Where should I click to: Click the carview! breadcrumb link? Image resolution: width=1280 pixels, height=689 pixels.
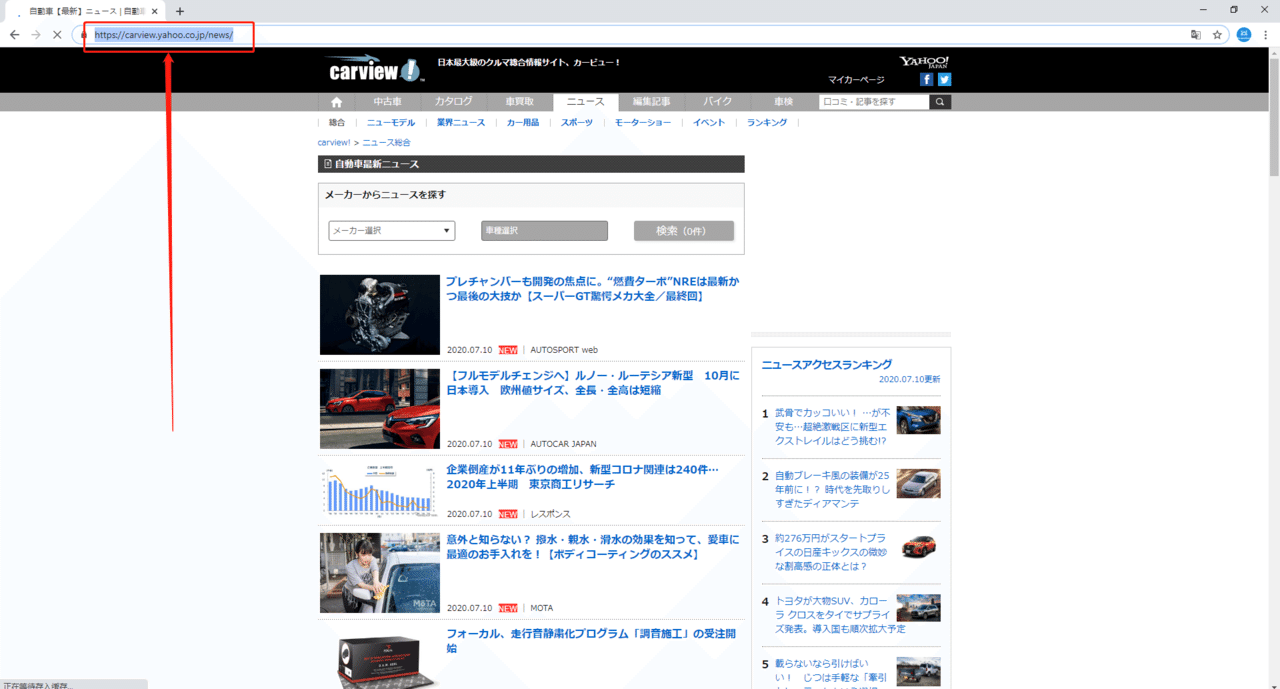coord(334,143)
